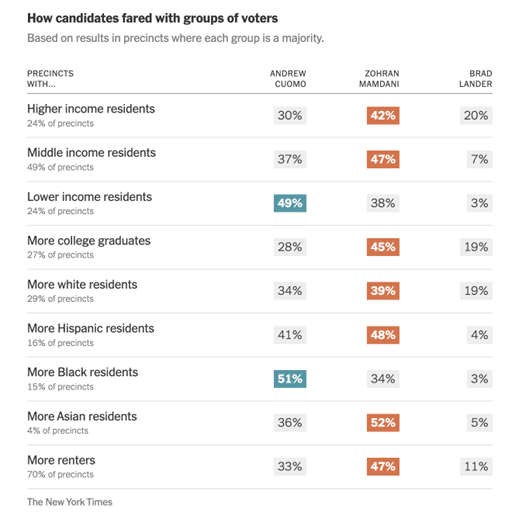This screenshot has height=519, width=529.
Task: Click the More college graduates label
Action: [89, 241]
